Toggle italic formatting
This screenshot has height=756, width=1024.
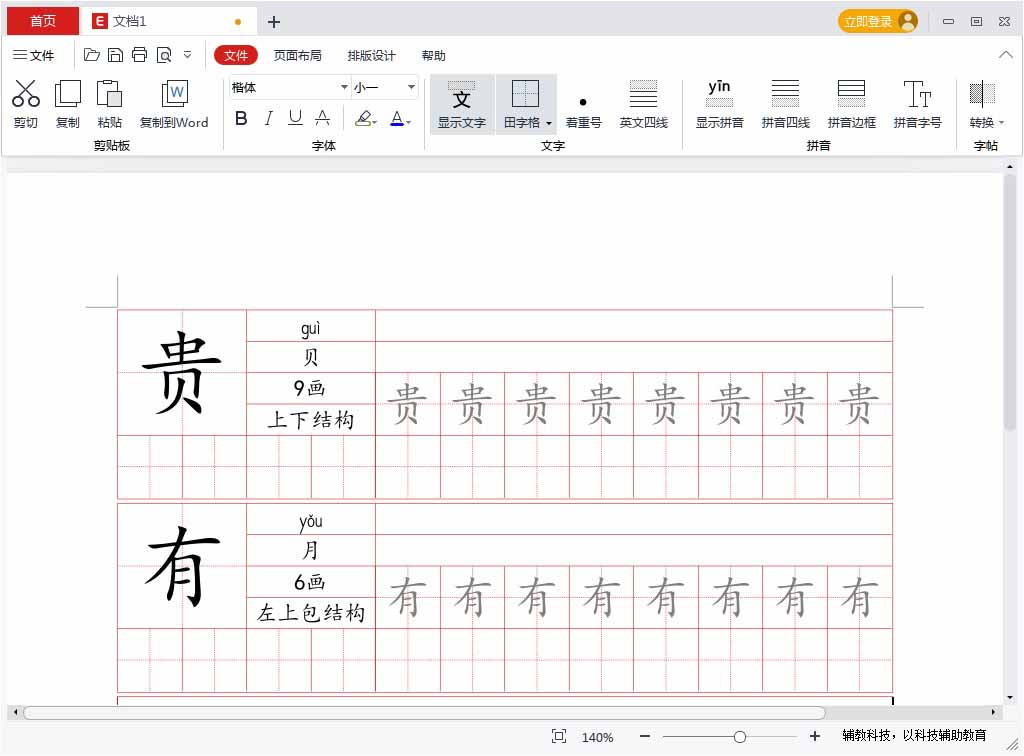(x=268, y=118)
